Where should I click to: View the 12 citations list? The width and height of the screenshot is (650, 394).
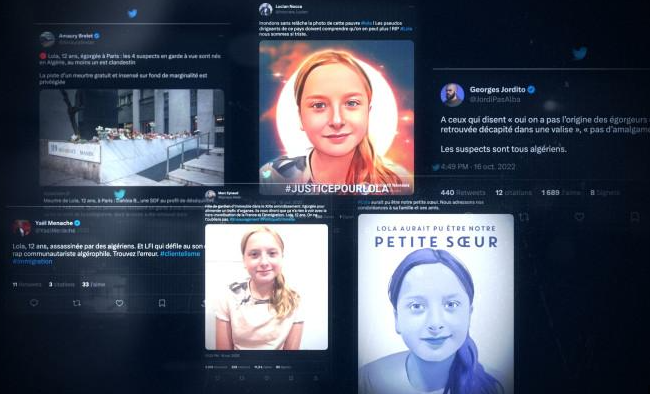[513, 192]
